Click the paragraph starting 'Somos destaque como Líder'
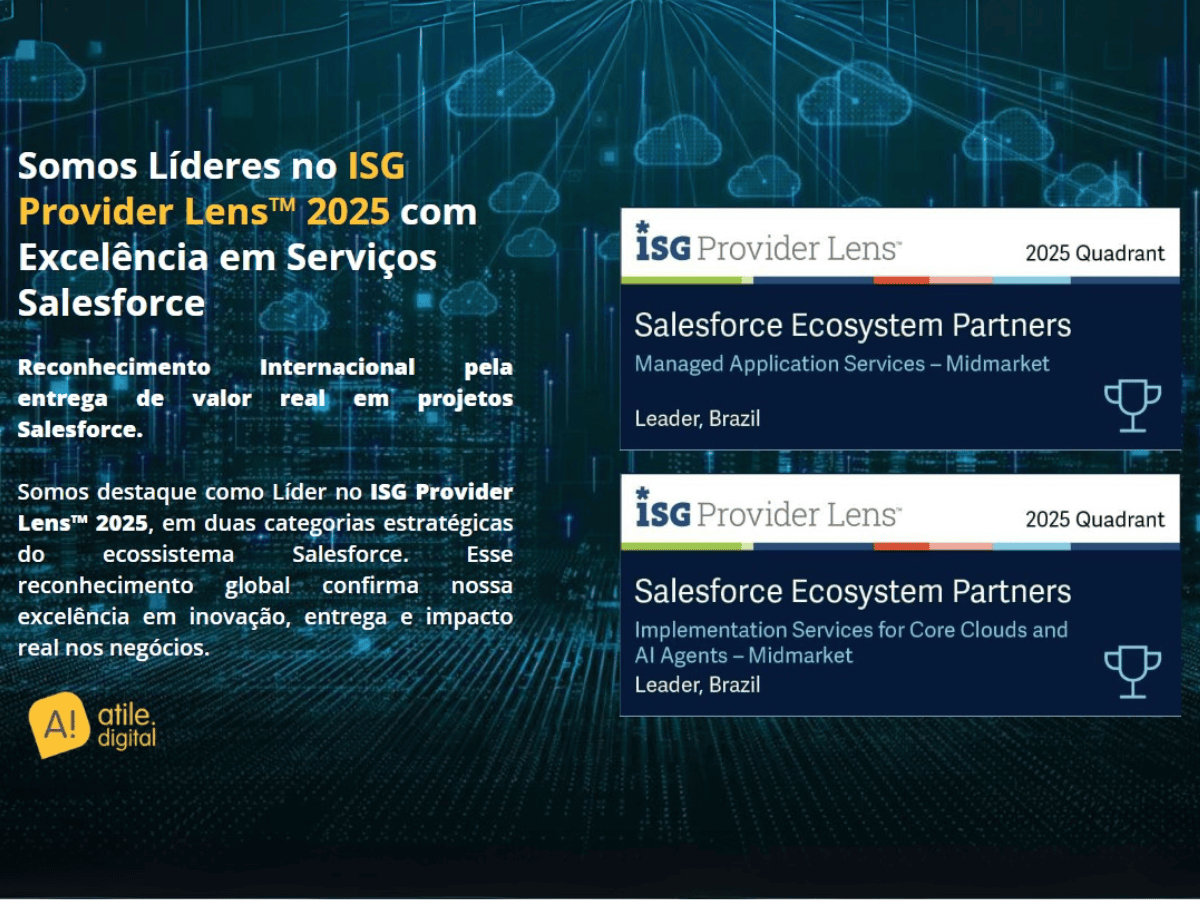1200x900 pixels. [x=265, y=569]
